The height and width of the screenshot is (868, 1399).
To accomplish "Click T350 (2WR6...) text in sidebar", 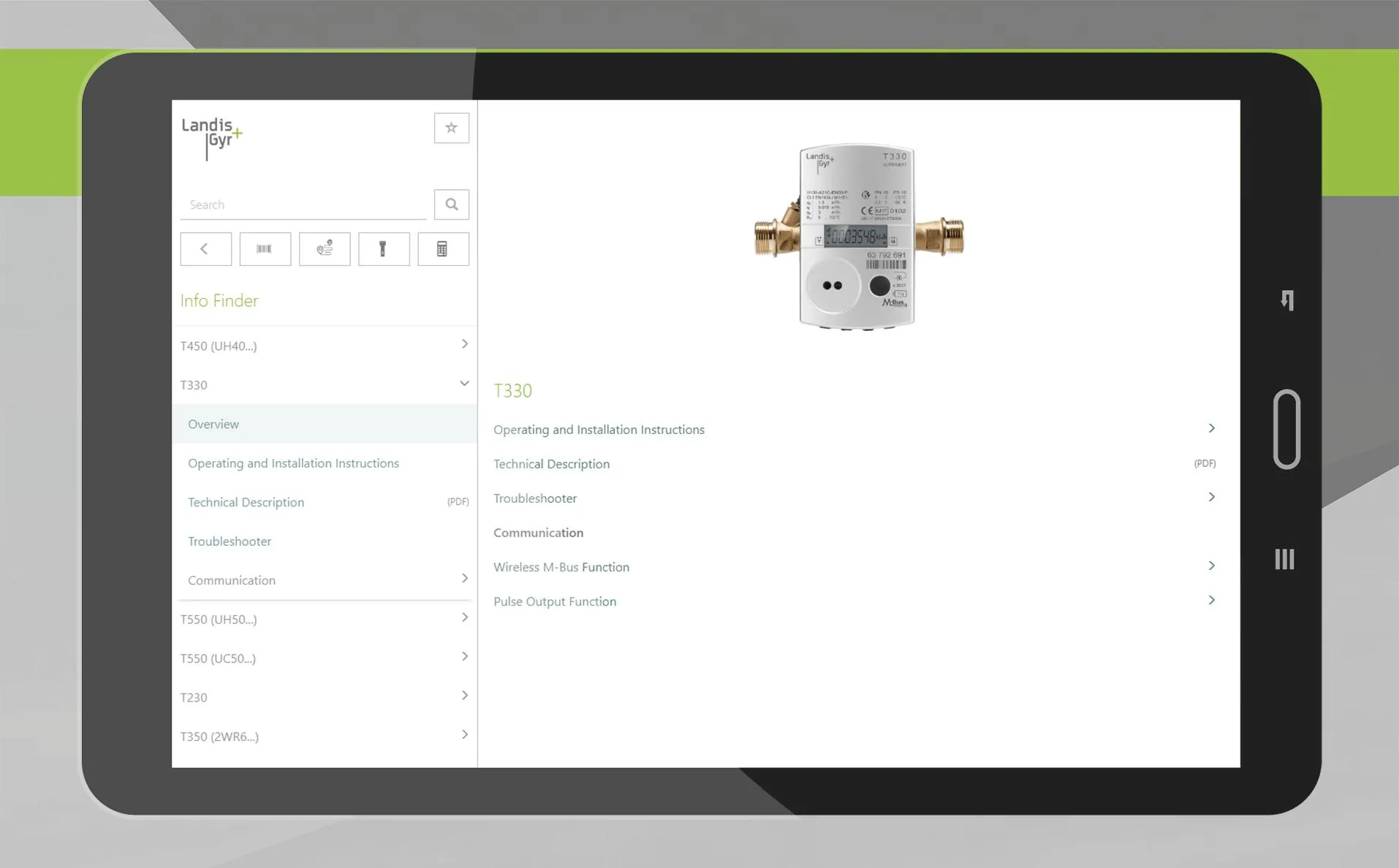I will pyautogui.click(x=219, y=736).
